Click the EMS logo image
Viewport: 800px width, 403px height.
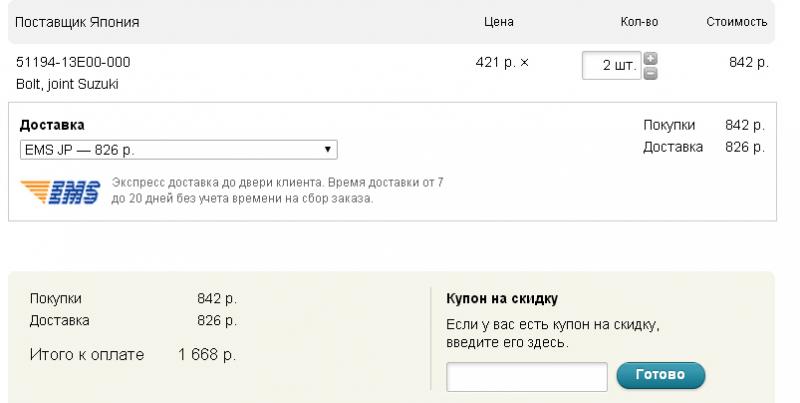[x=60, y=192]
